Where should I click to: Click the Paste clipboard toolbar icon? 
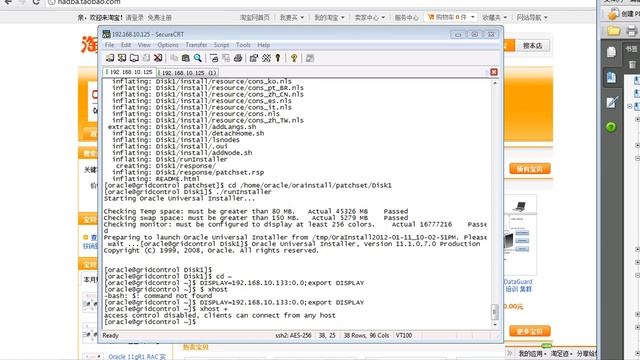pyautogui.click(x=186, y=58)
